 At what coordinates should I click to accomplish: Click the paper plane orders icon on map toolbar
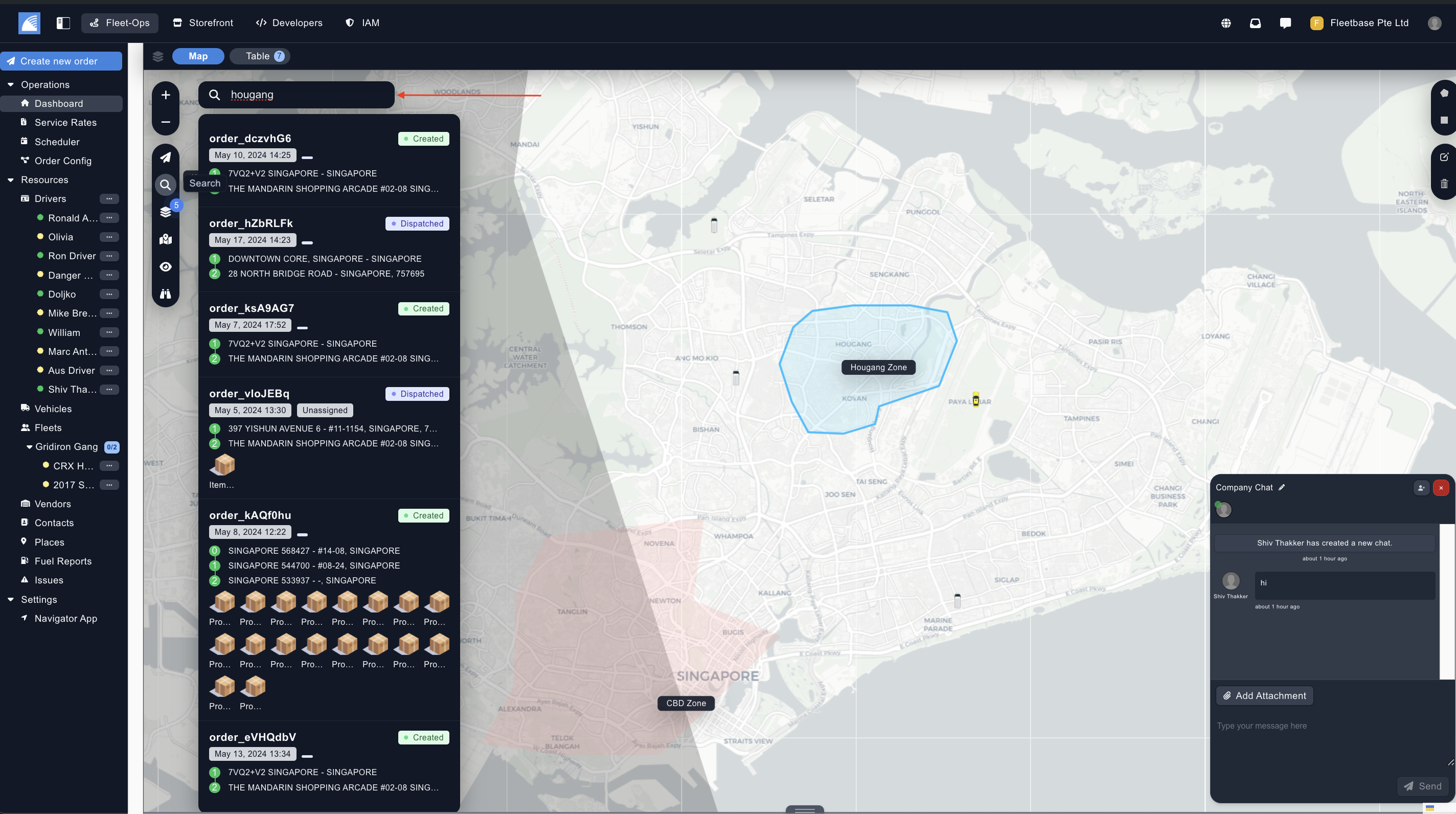[166, 157]
